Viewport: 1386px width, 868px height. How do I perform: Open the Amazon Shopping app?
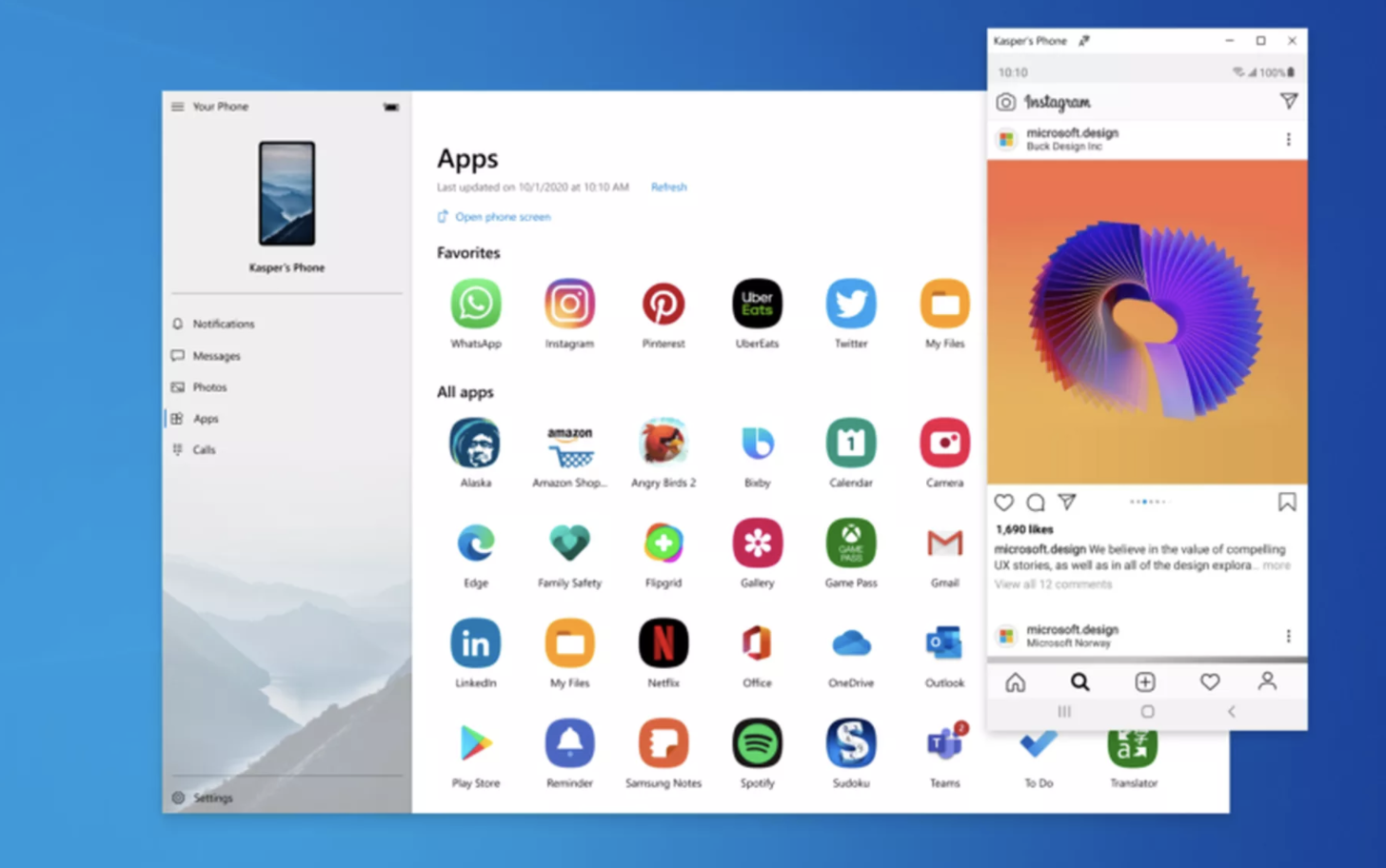tap(569, 444)
